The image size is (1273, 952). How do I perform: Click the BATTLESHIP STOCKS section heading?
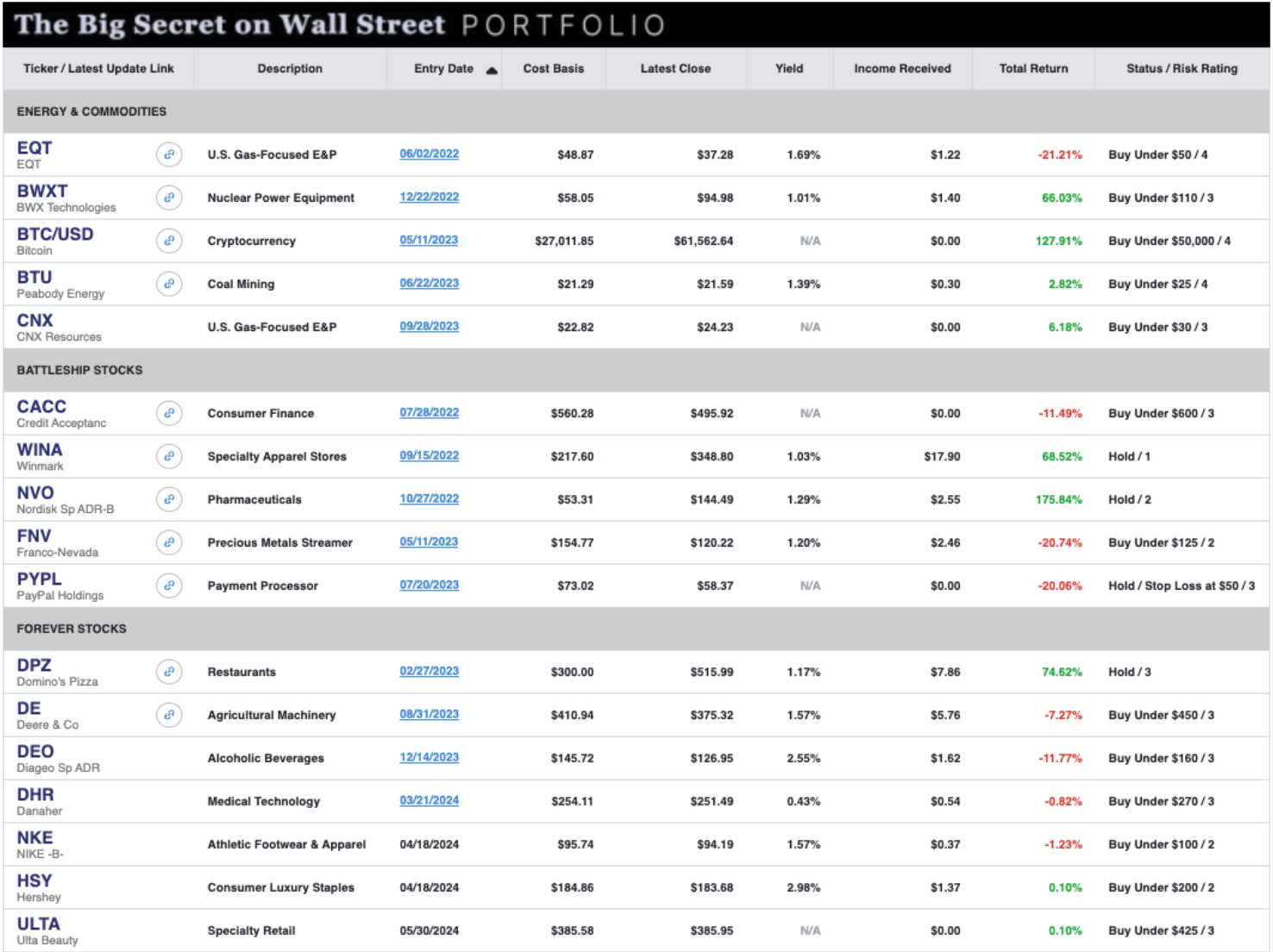(x=79, y=370)
